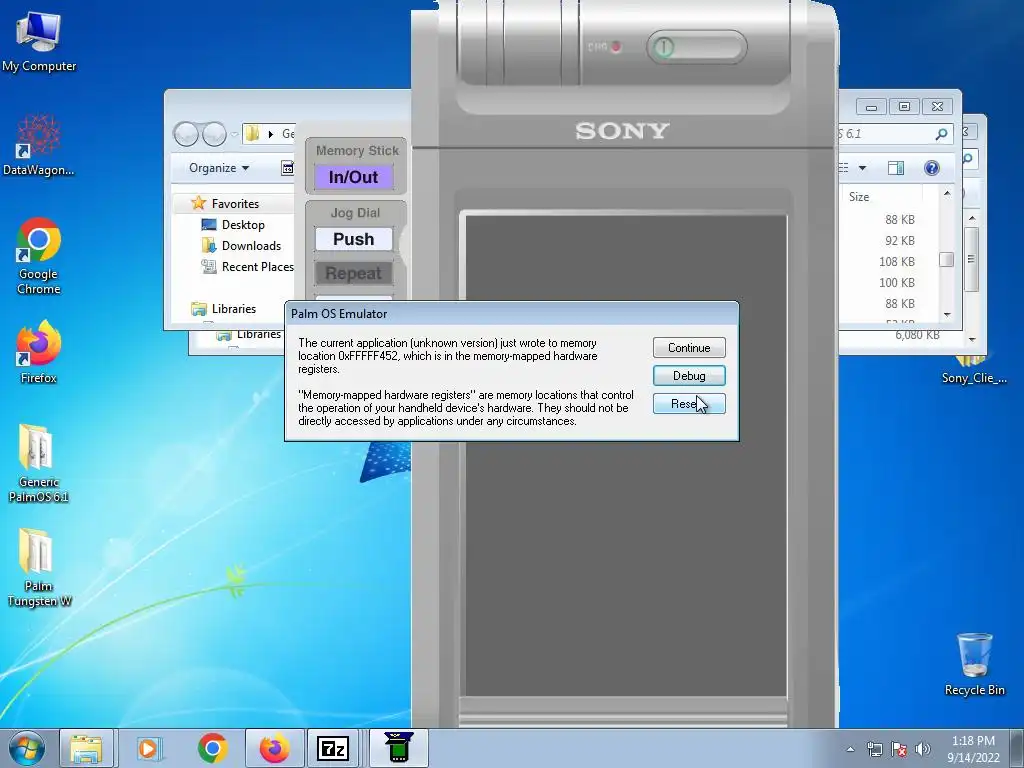Open My Computer desktop icon
The image size is (1024, 768).
tap(39, 42)
